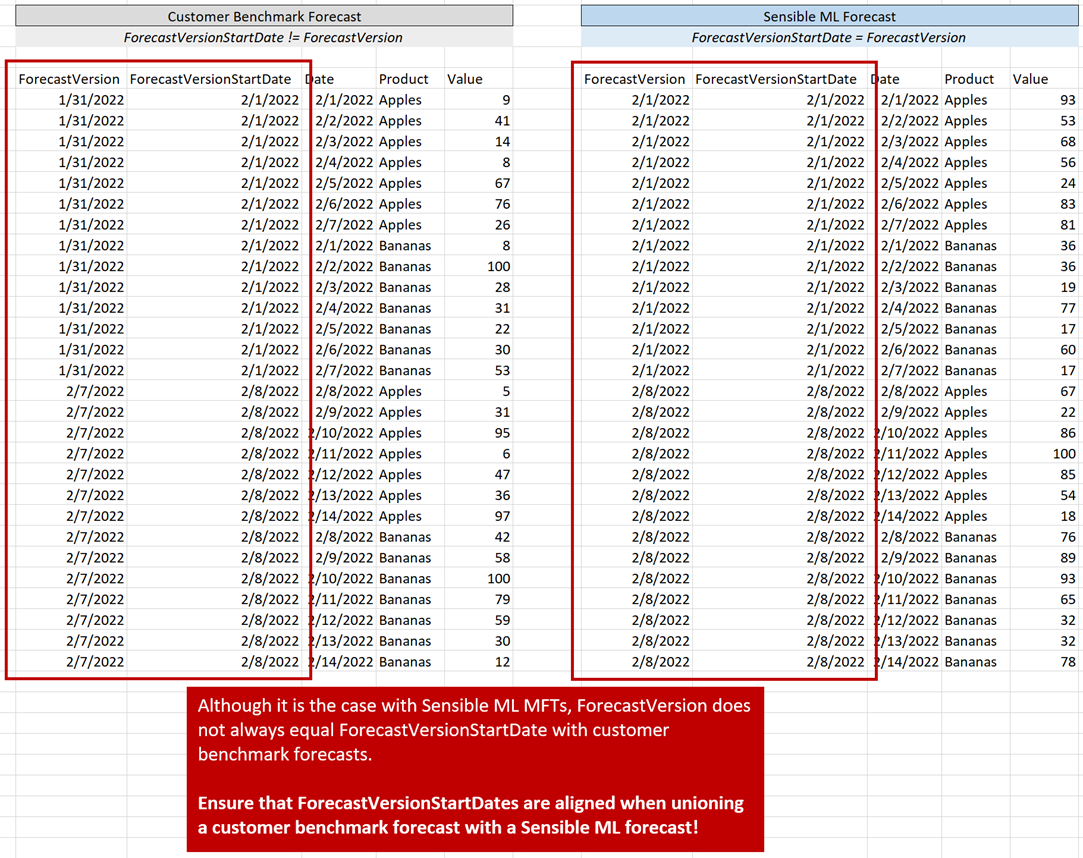Select ForecastVersionStartDate header in Customer Benchmark table
The height and width of the screenshot is (858, 1083).
[x=211, y=79]
